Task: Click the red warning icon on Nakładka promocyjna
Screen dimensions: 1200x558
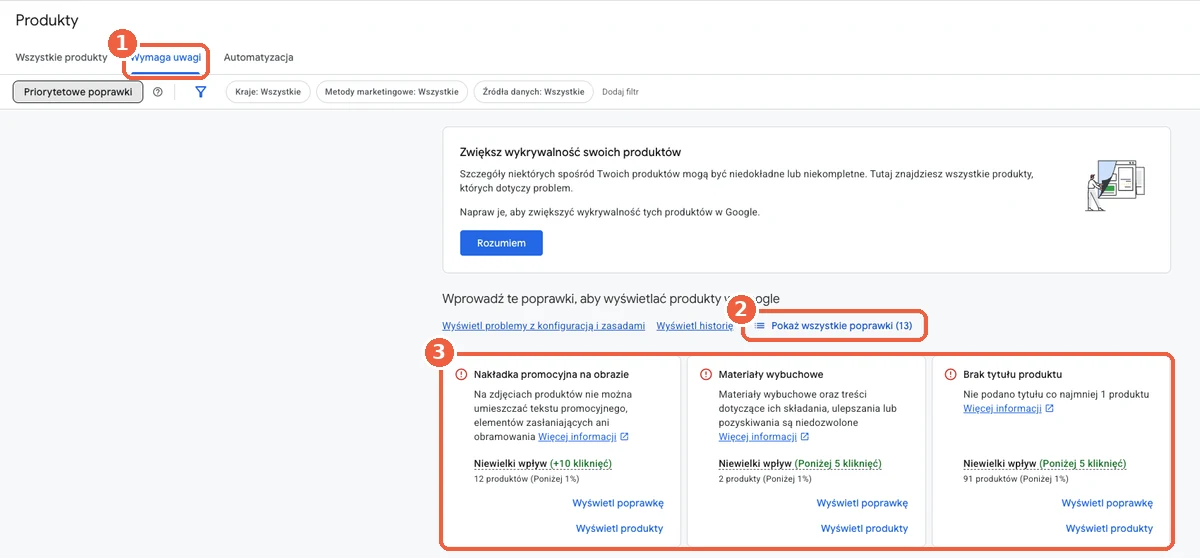Action: pos(461,374)
